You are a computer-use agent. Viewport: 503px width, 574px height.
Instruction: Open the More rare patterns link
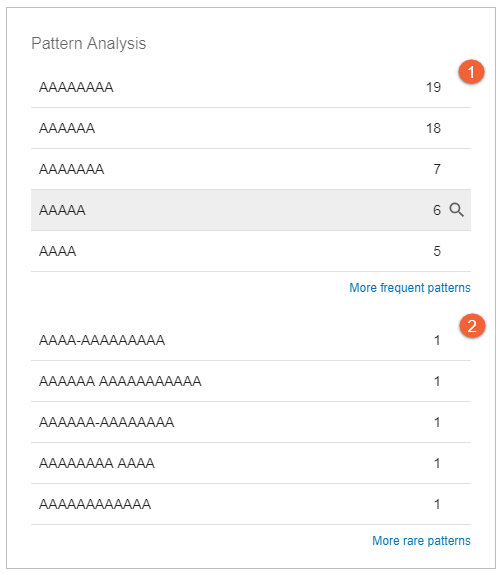(x=421, y=541)
